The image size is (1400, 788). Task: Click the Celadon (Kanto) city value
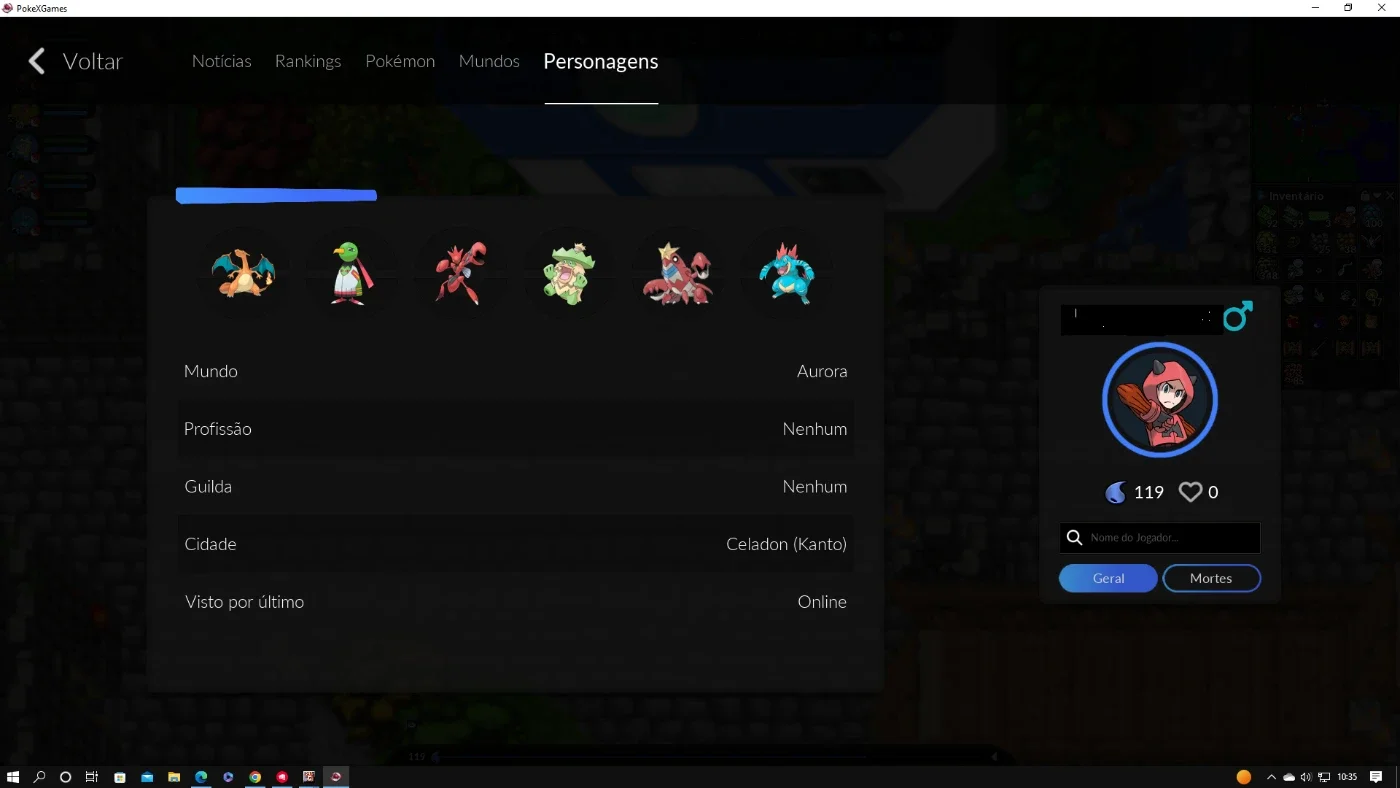(x=786, y=544)
